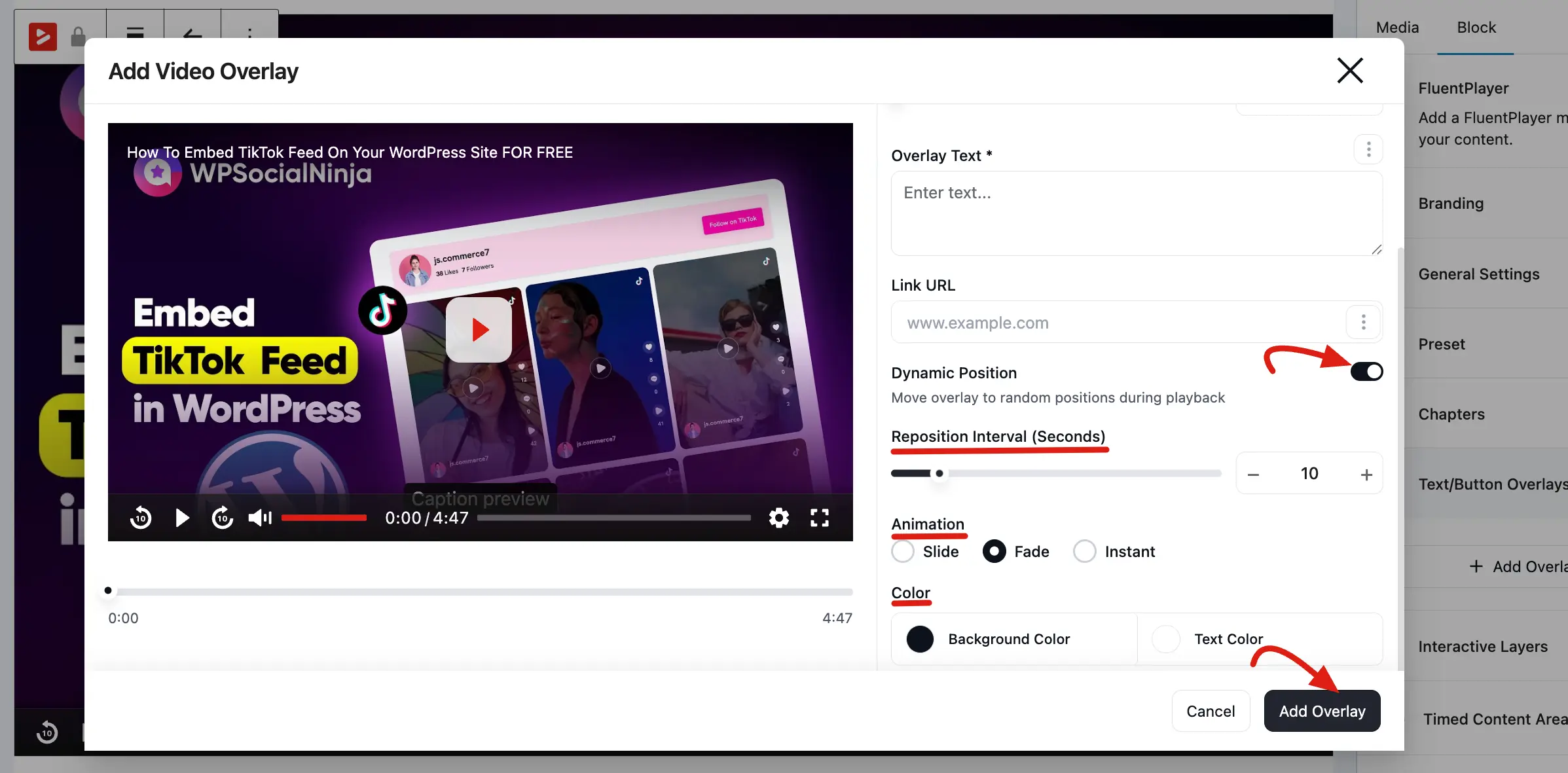This screenshot has width=1568, height=773.
Task: Click the play icon in player controls
Action: [182, 518]
